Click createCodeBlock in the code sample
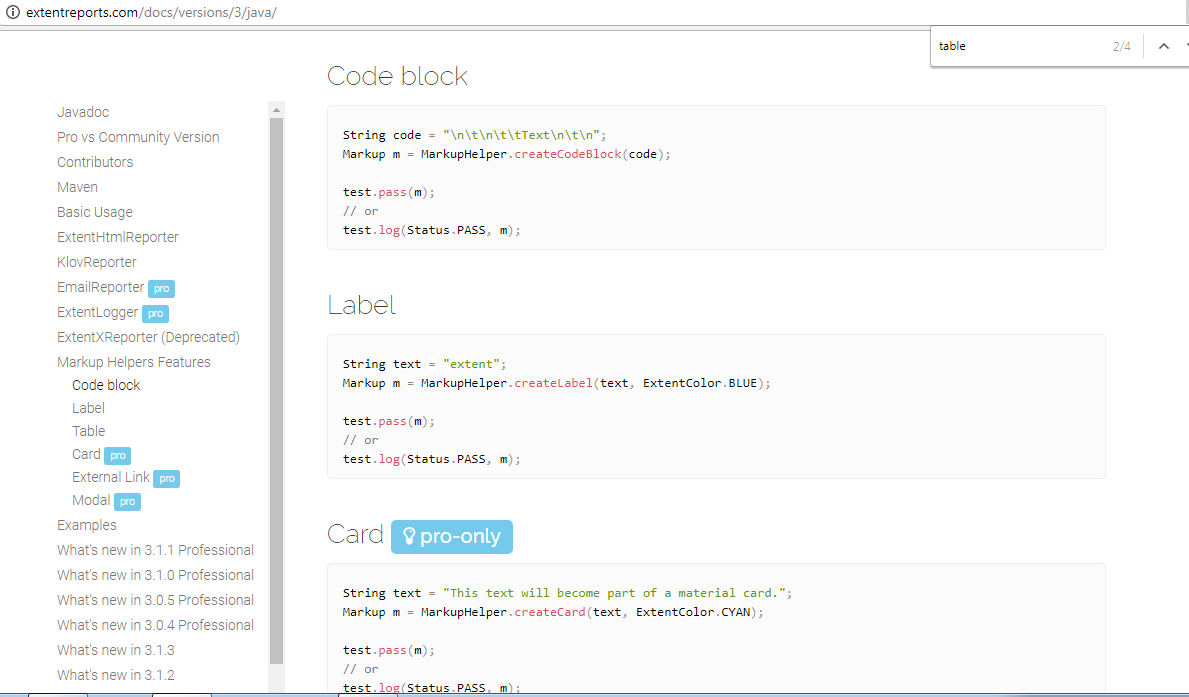The image size is (1189, 697). point(569,155)
